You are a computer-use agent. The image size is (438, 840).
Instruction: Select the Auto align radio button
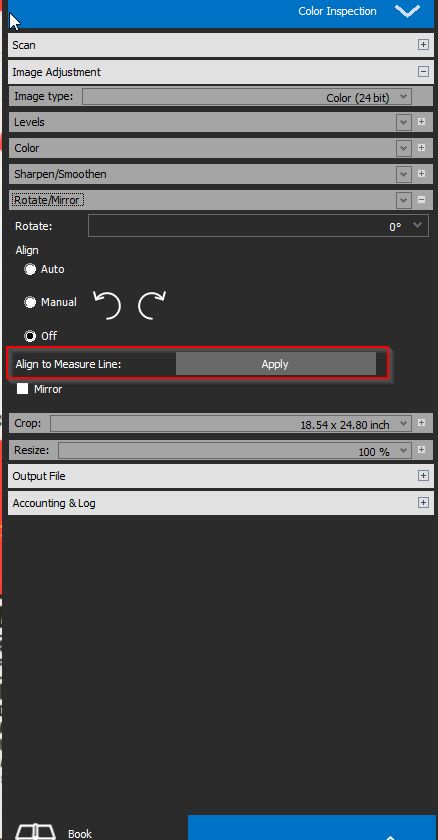click(x=30, y=269)
